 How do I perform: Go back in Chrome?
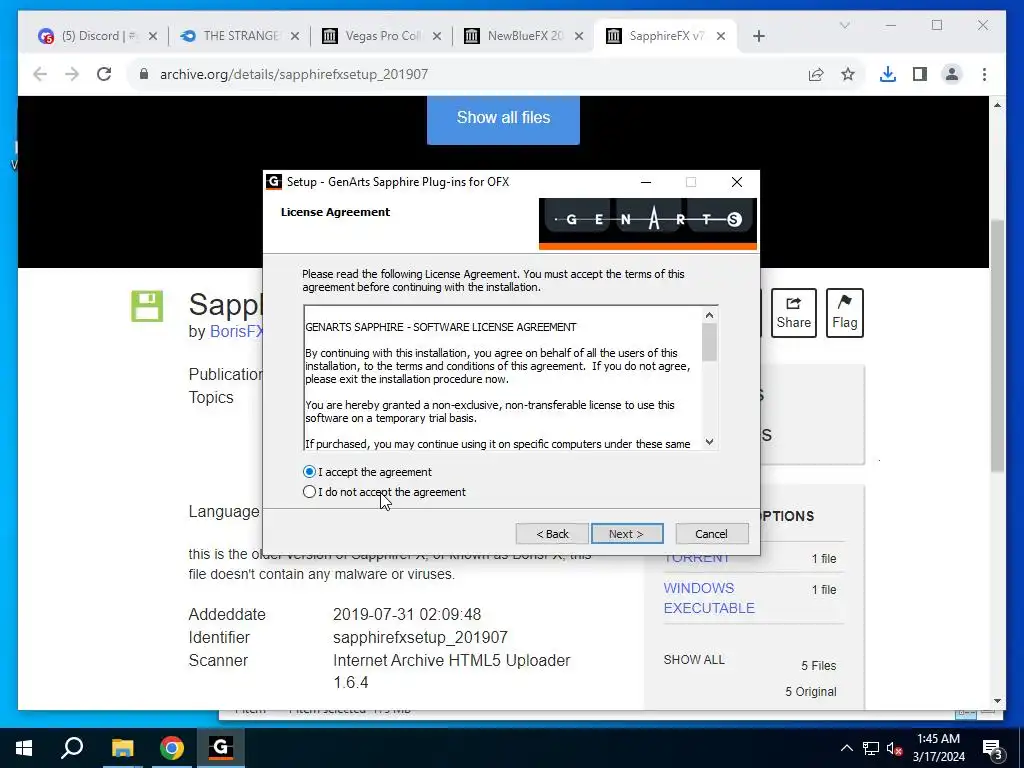[x=40, y=74]
